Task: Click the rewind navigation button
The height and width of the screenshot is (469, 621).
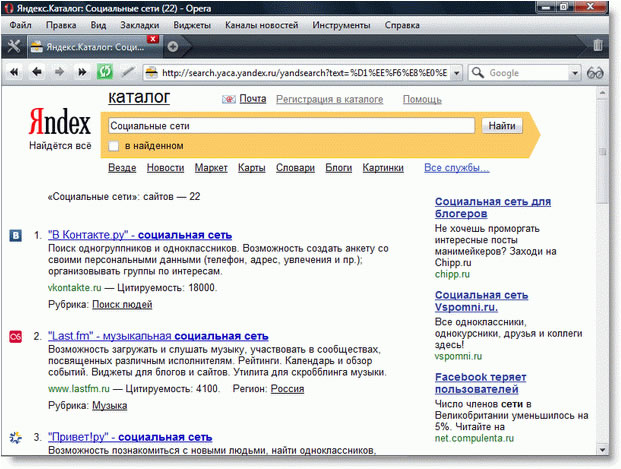Action: (14, 72)
